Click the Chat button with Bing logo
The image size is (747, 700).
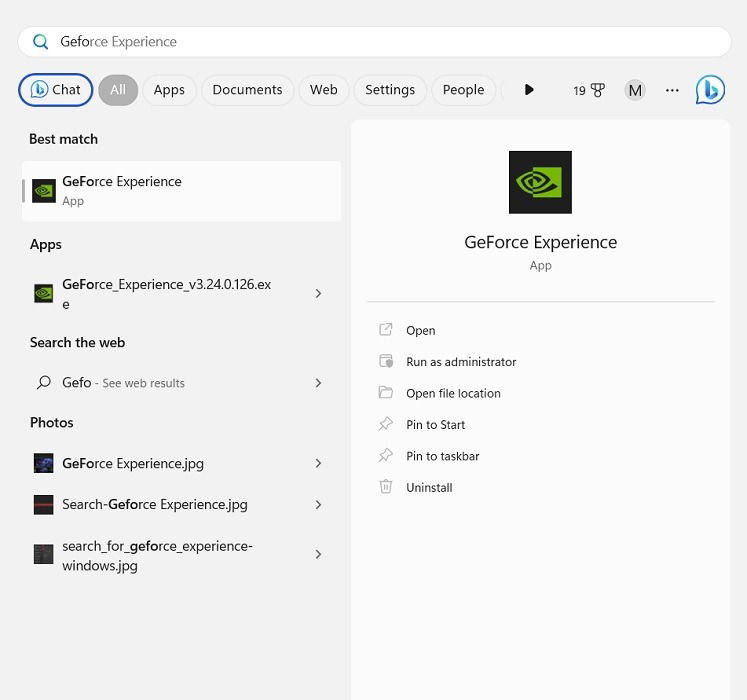click(x=55, y=90)
